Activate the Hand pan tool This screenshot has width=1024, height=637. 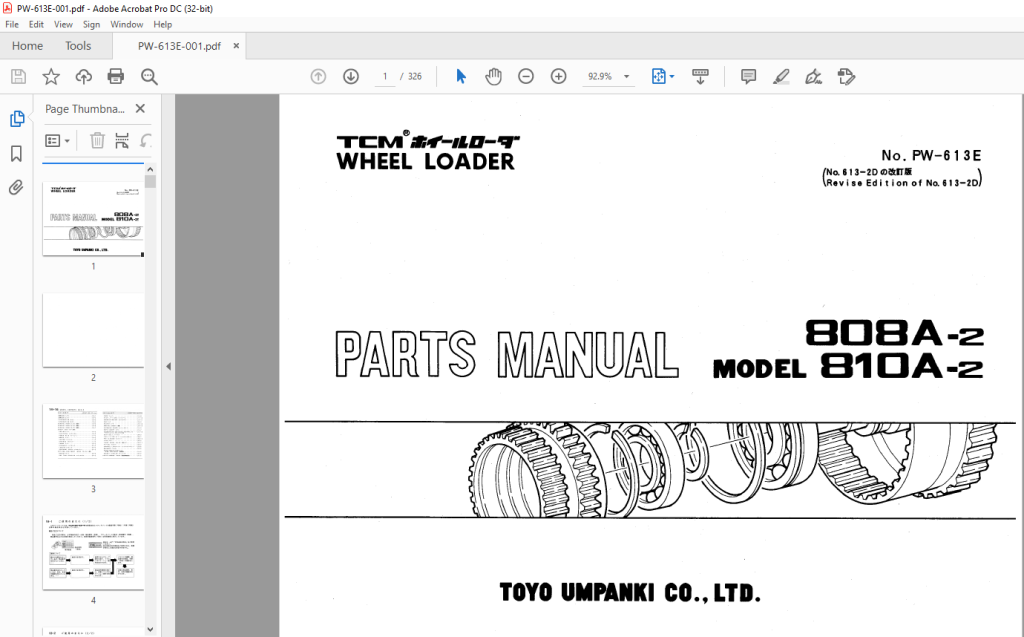494,76
